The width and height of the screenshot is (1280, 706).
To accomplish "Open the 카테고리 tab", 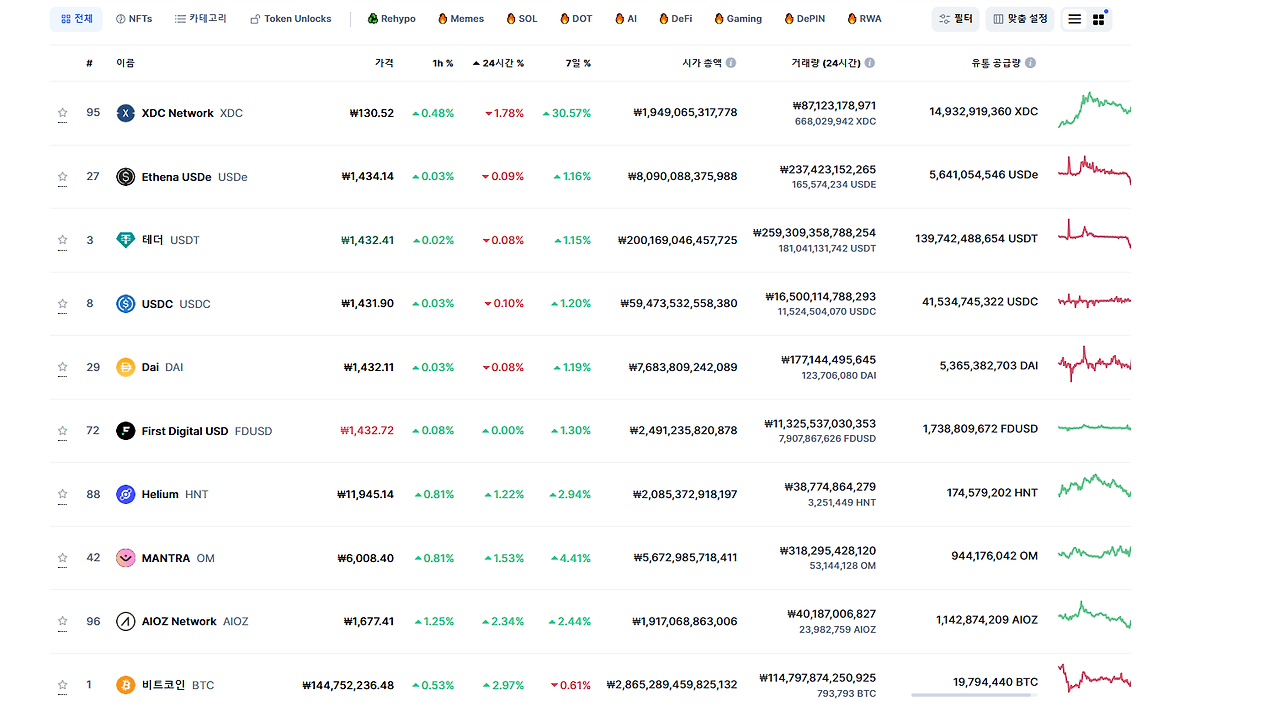I will pos(200,19).
